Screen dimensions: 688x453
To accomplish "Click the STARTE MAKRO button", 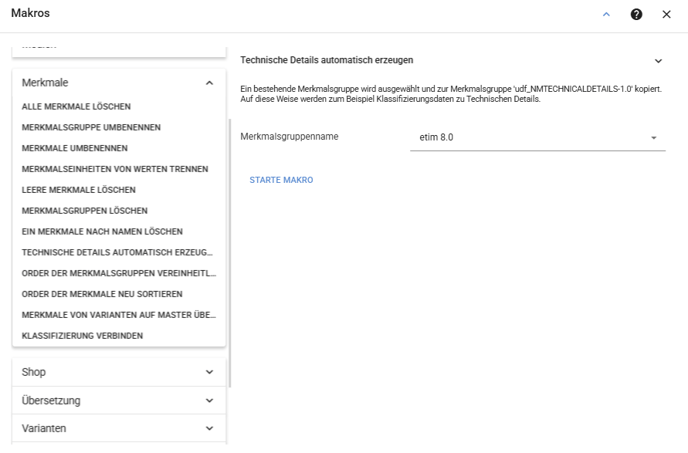I will 281,180.
